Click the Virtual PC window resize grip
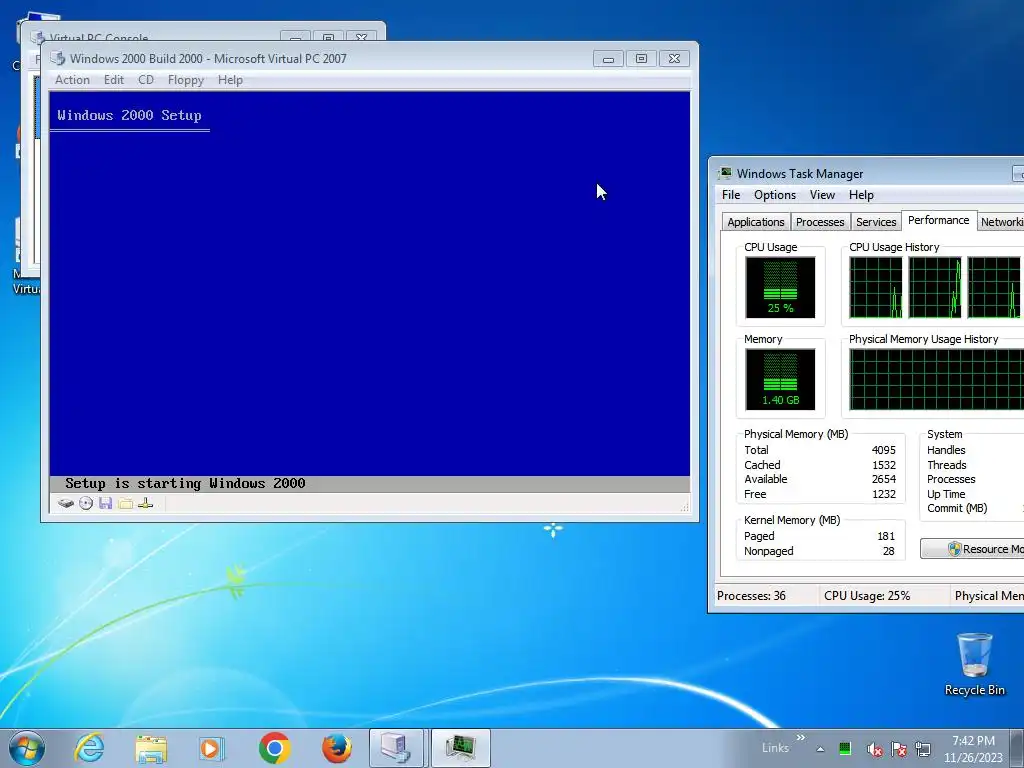The image size is (1024, 768). tap(685, 506)
